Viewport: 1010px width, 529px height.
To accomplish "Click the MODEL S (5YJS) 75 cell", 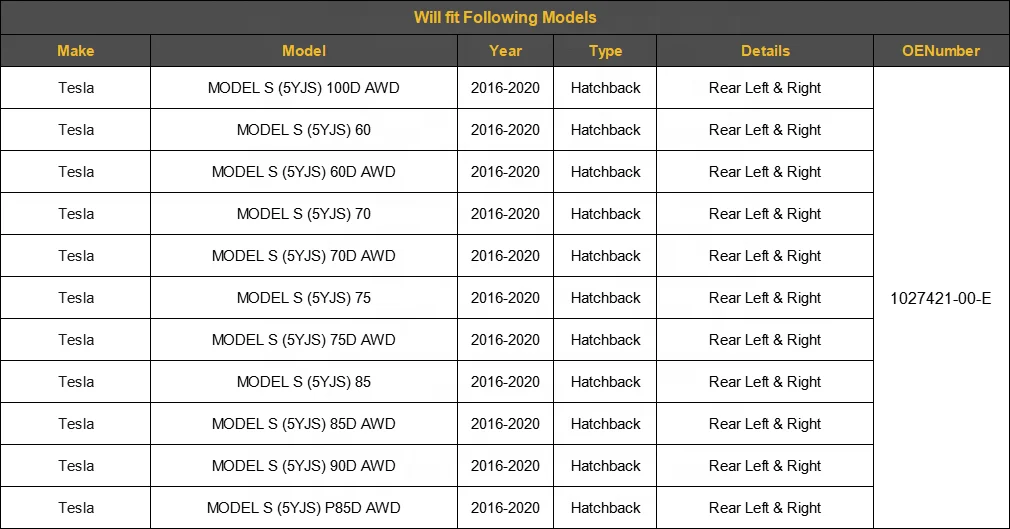I will pyautogui.click(x=304, y=298).
